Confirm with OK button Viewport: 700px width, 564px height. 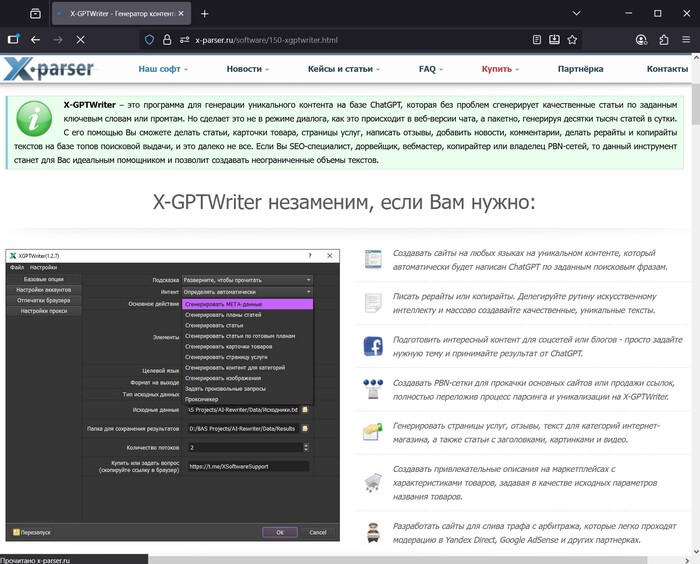(x=280, y=532)
